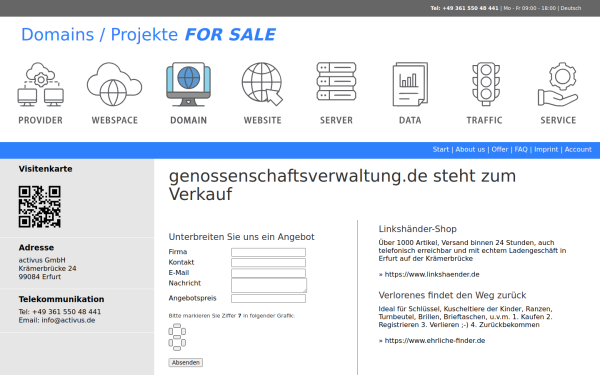Click the 'activus GmbH' address line
600x375 pixels.
[x=42, y=260]
